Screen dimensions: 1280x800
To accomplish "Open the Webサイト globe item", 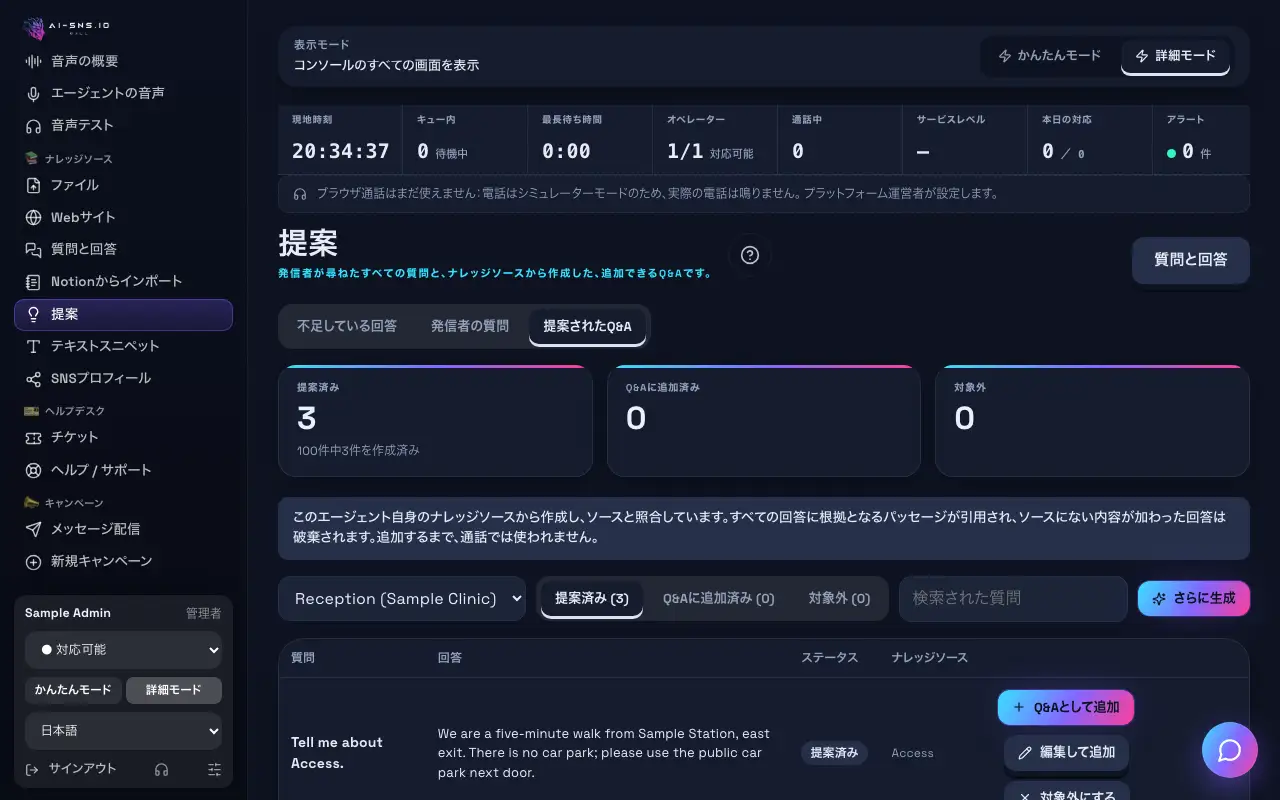I will tap(123, 217).
